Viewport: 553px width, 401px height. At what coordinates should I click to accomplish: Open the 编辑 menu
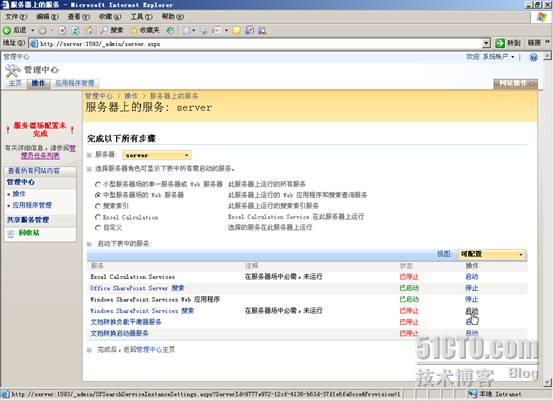(x=47, y=17)
